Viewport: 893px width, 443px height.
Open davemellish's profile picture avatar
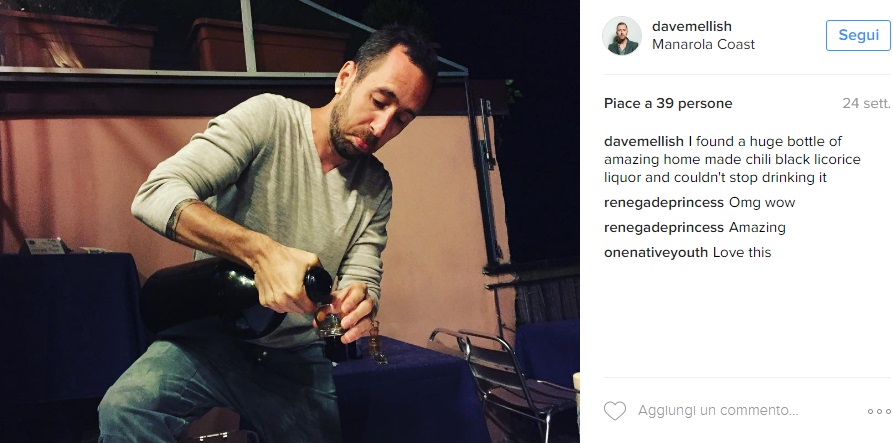(622, 35)
